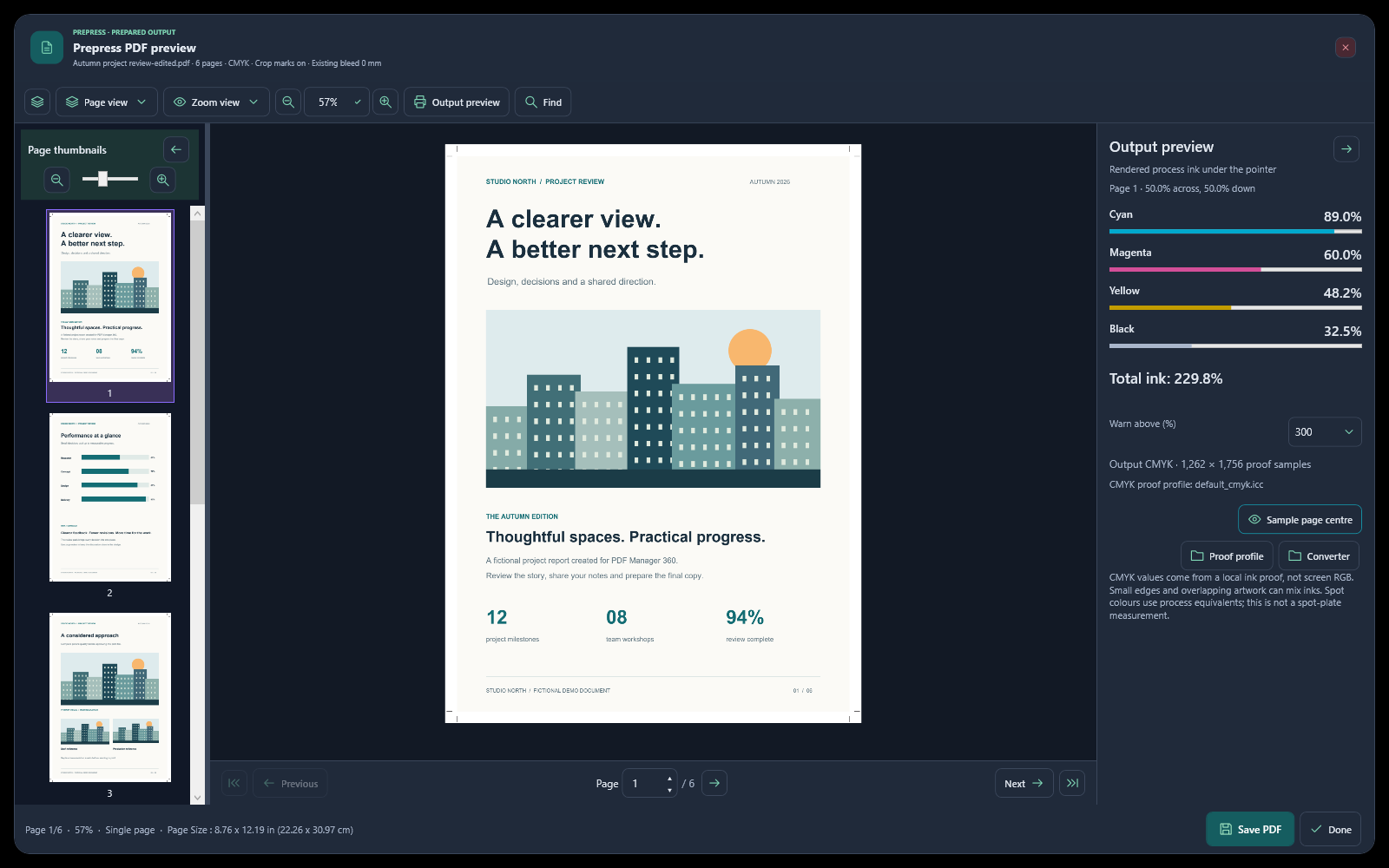Jump to the last page icon
Image resolution: width=1389 pixels, height=868 pixels.
pyautogui.click(x=1072, y=783)
